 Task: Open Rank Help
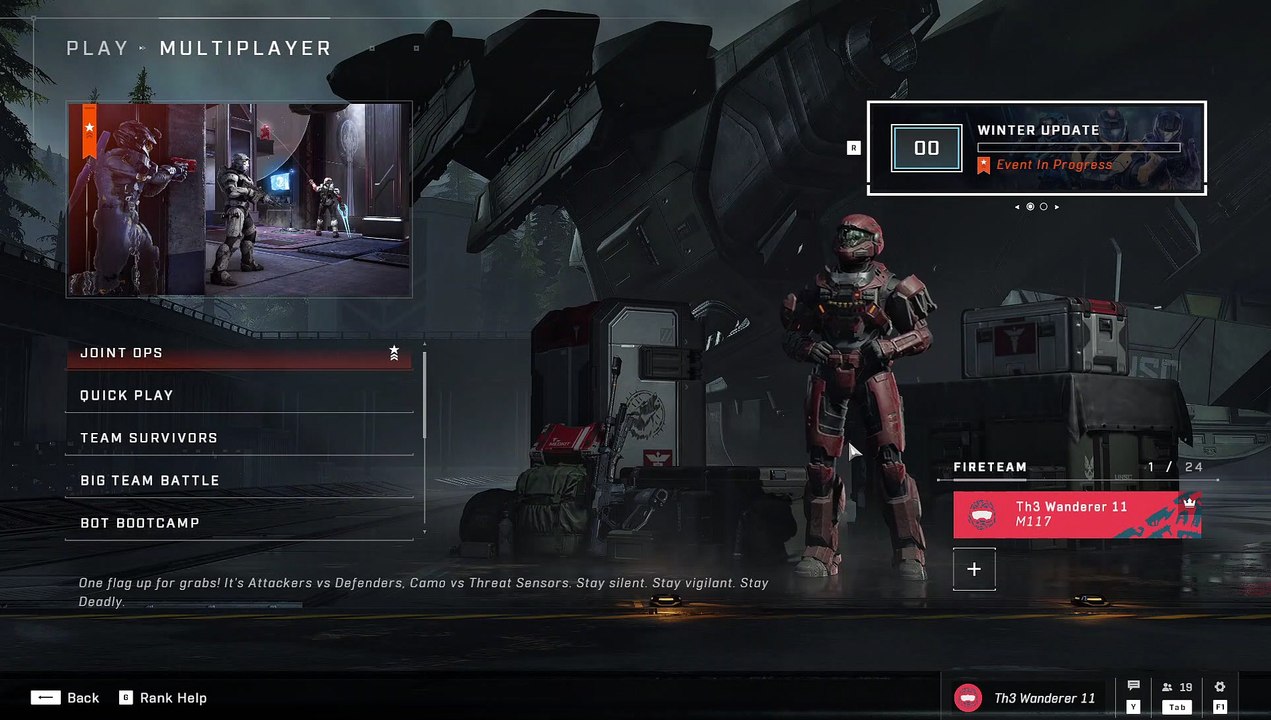coord(173,698)
